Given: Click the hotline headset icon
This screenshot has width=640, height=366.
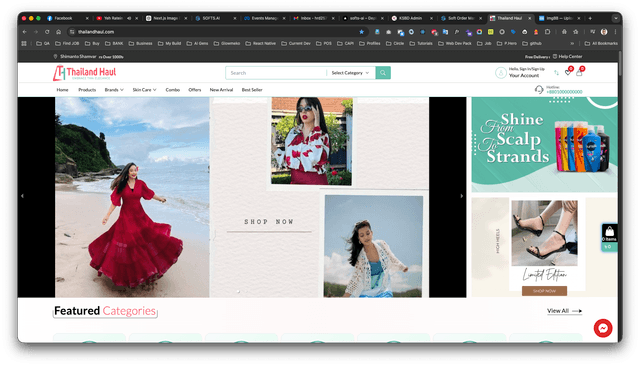Looking at the screenshot, I should pyautogui.click(x=539, y=89).
